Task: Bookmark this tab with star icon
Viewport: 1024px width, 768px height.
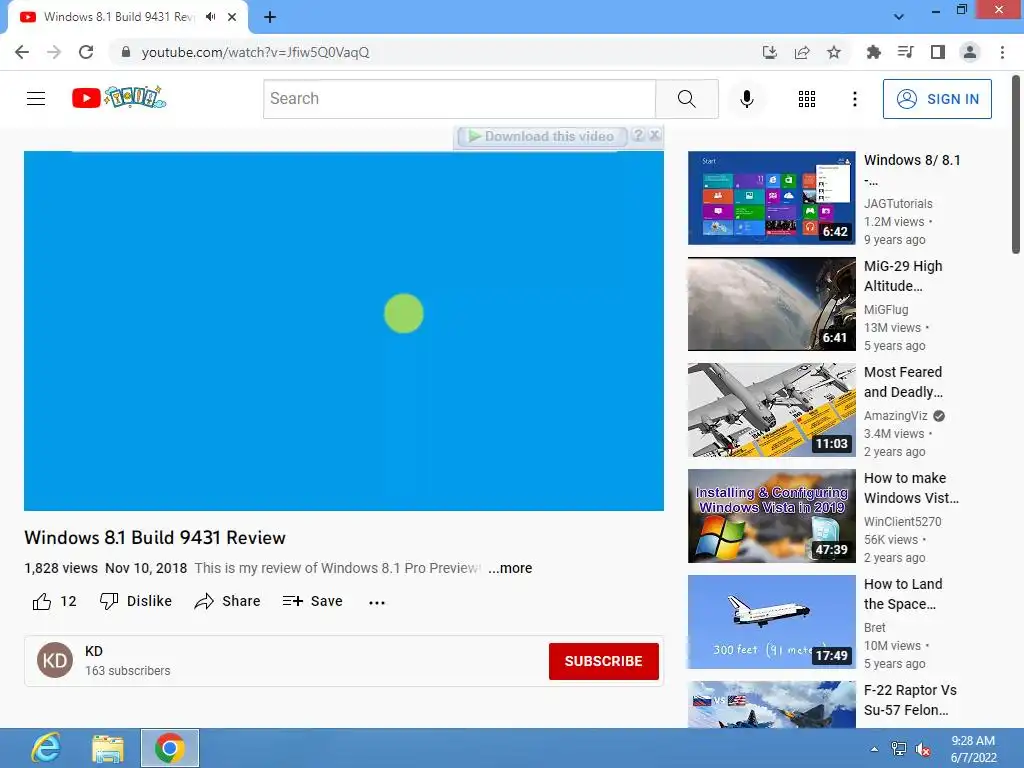Action: (x=834, y=52)
